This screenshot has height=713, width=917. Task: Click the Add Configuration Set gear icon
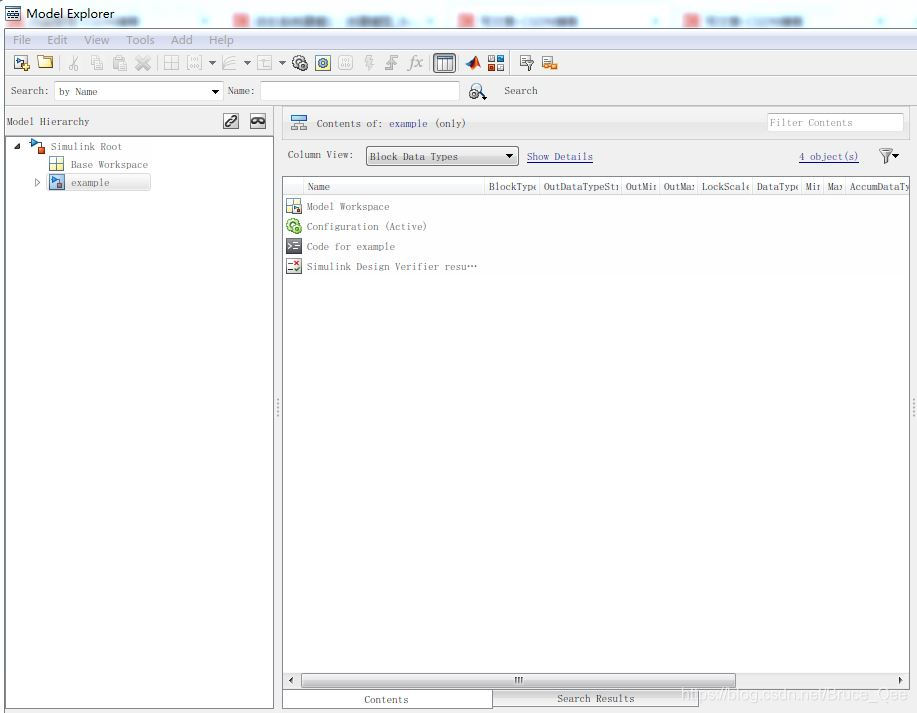click(300, 63)
